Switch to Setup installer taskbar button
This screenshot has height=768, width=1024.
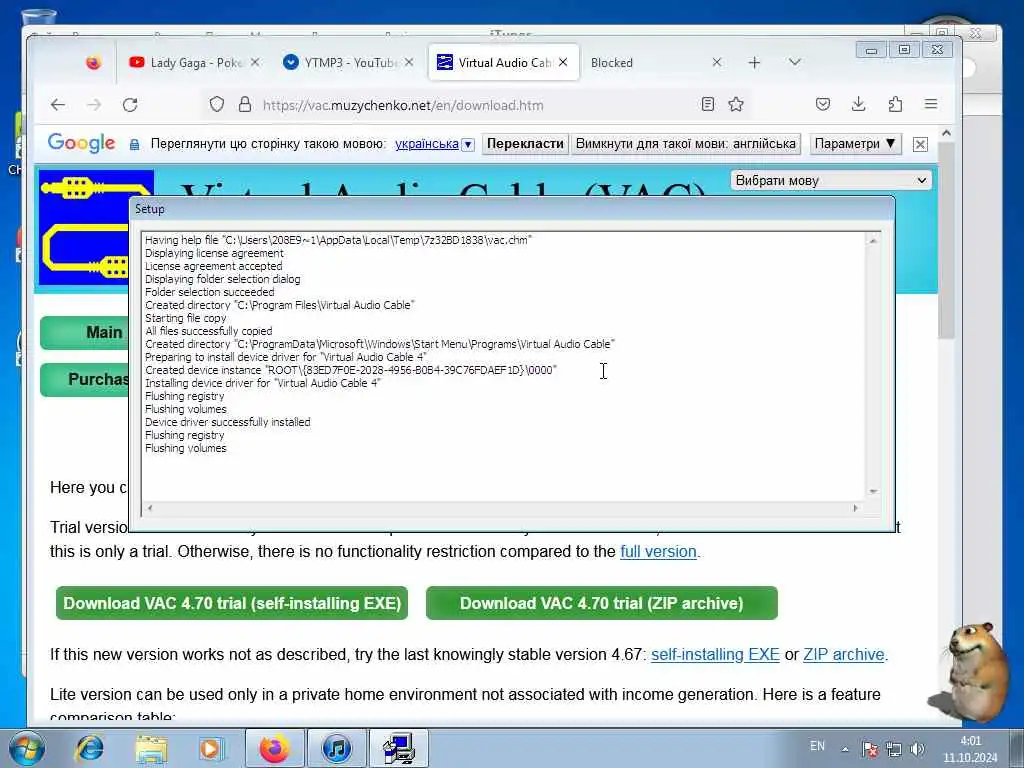pos(398,748)
